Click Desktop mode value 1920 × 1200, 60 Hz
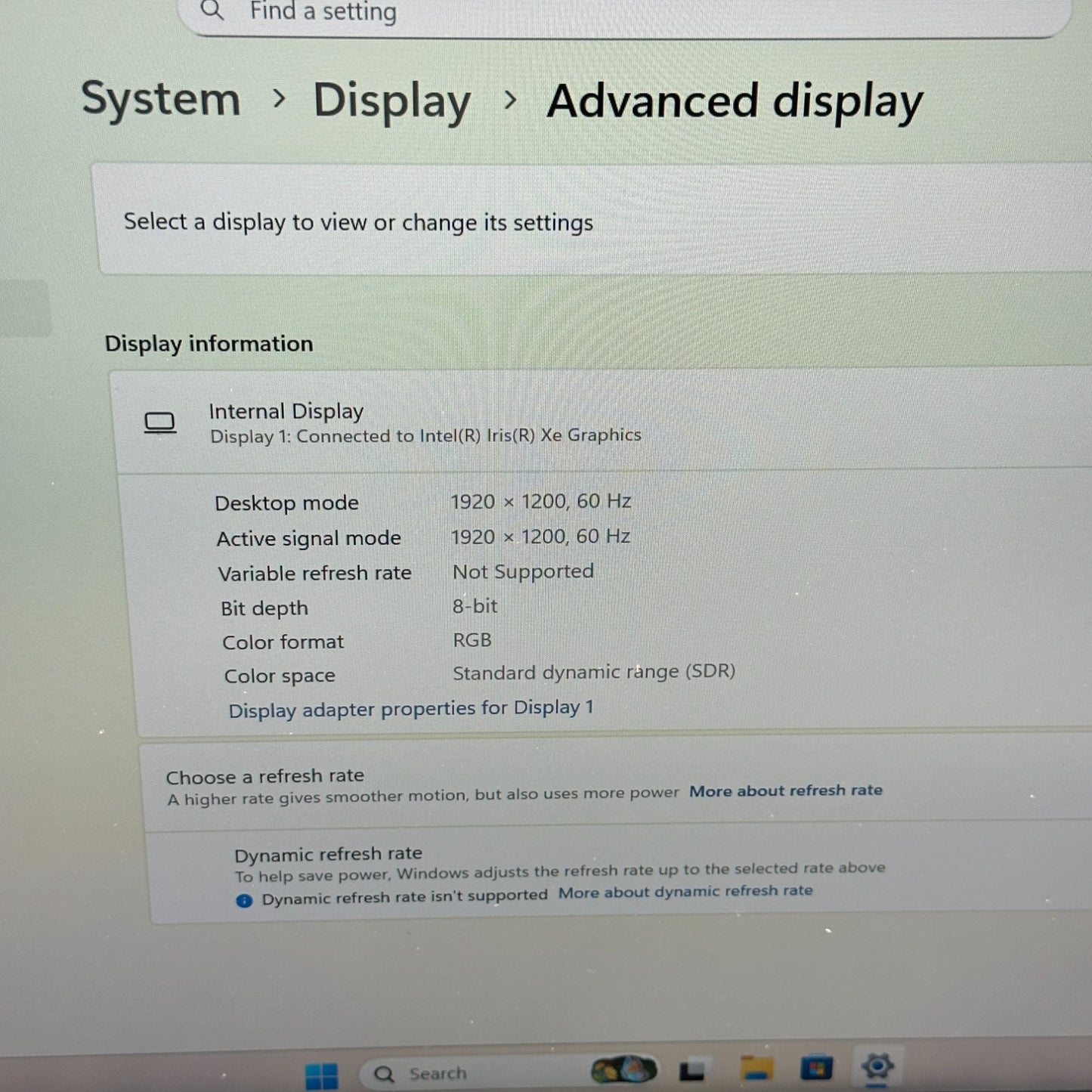Image resolution: width=1092 pixels, height=1092 pixels. click(x=541, y=501)
